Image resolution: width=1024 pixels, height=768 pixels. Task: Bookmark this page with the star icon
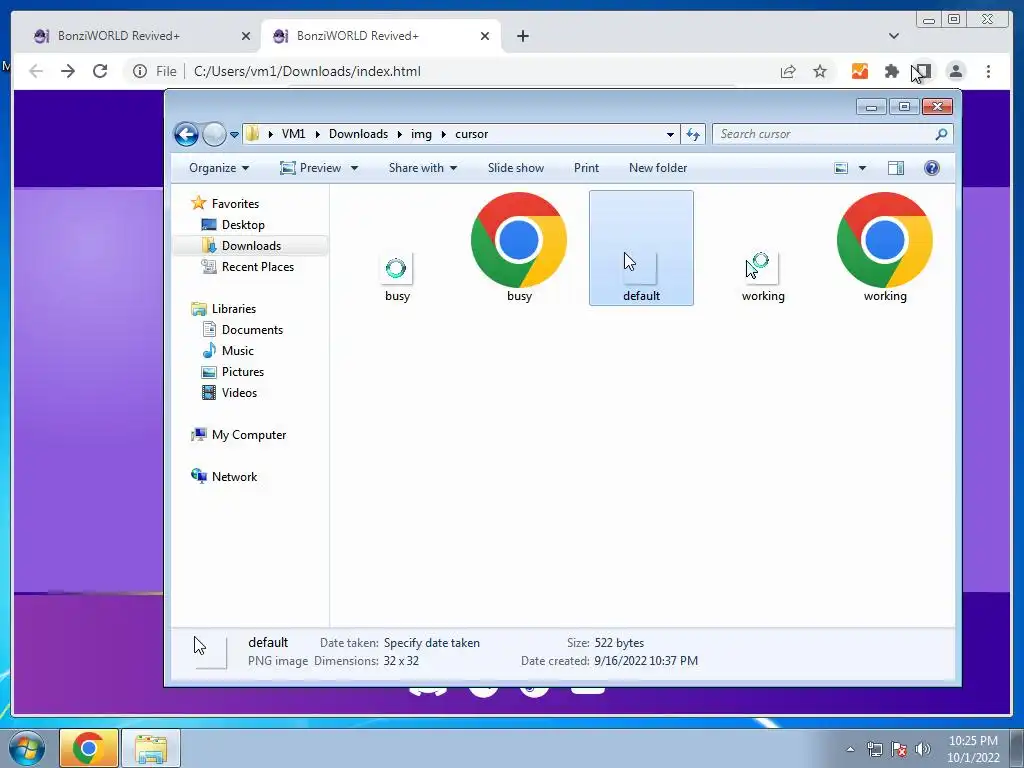tap(820, 71)
